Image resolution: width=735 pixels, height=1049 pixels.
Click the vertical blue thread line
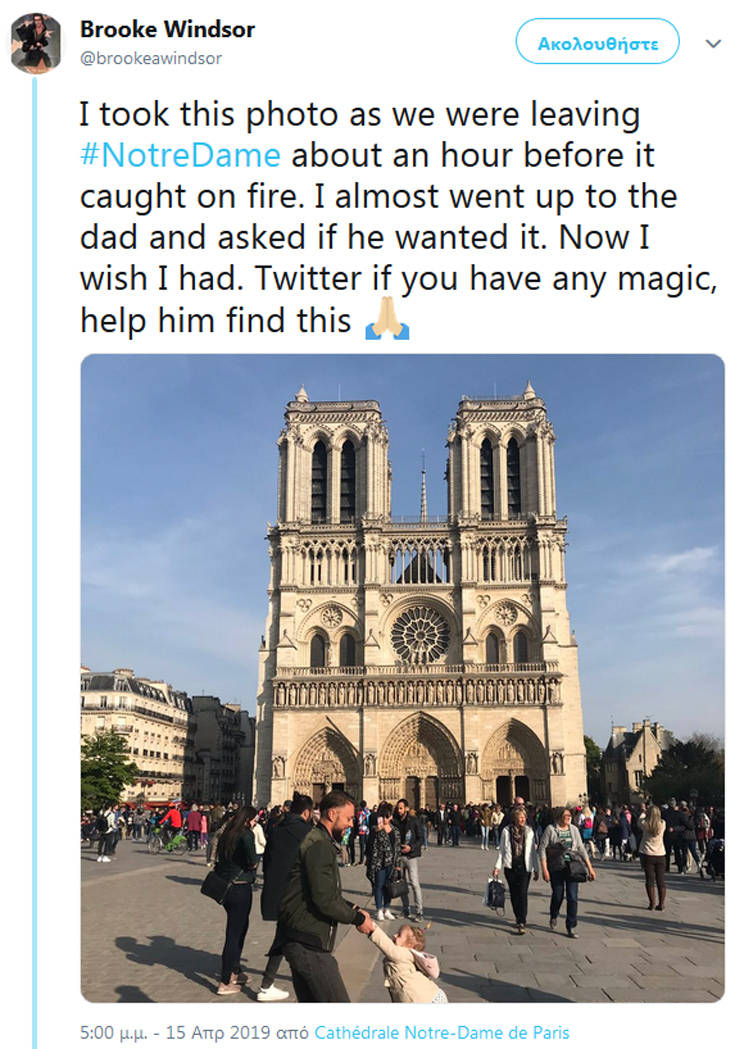point(35,560)
